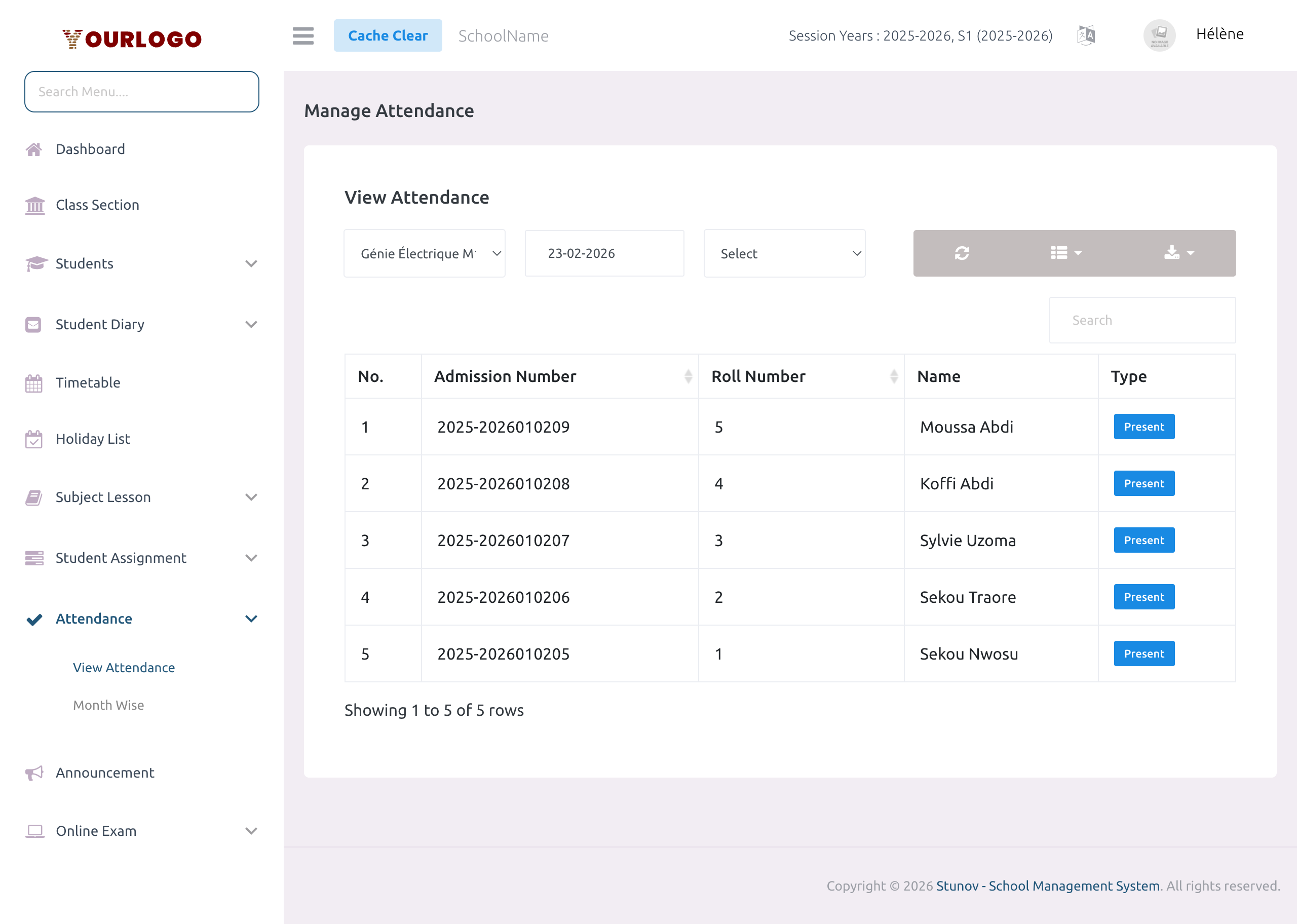Viewport: 1297px width, 924px height.
Task: Toggle Sekou Nwosu's attendance type
Action: (1143, 653)
